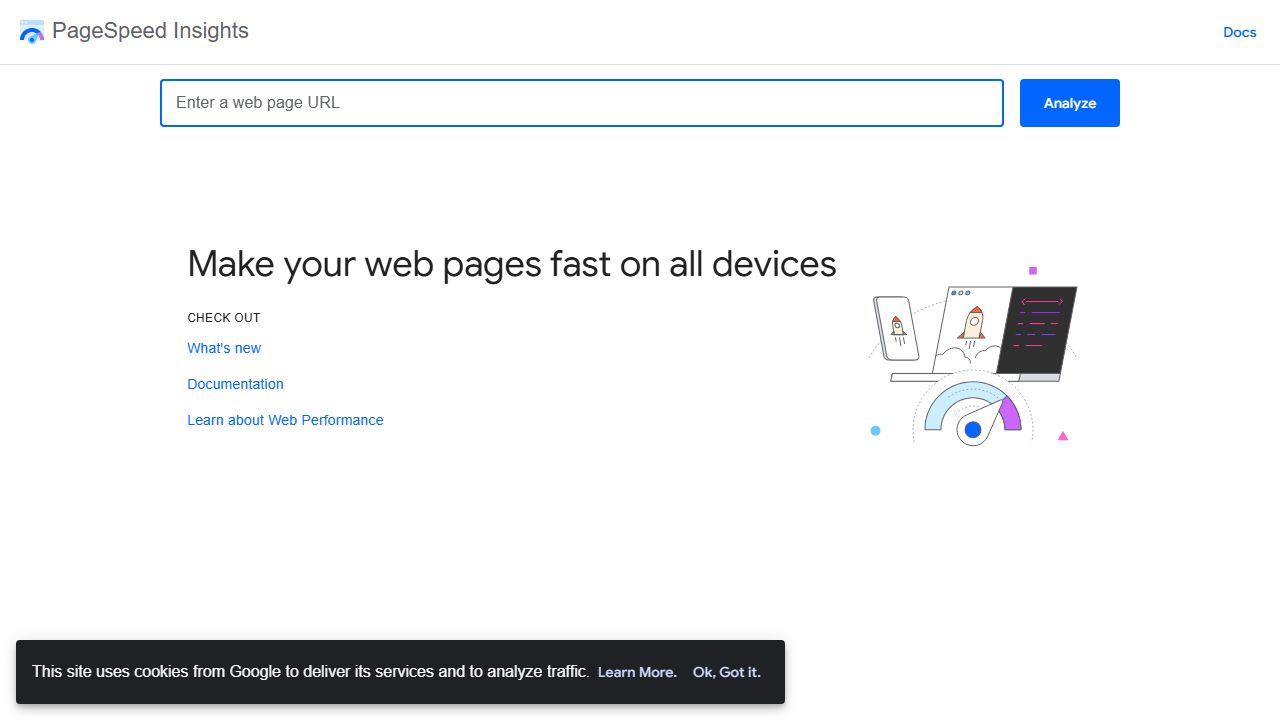Click "Learn More." in the cookie notice
Image resolution: width=1280 pixels, height=720 pixels.
click(637, 672)
